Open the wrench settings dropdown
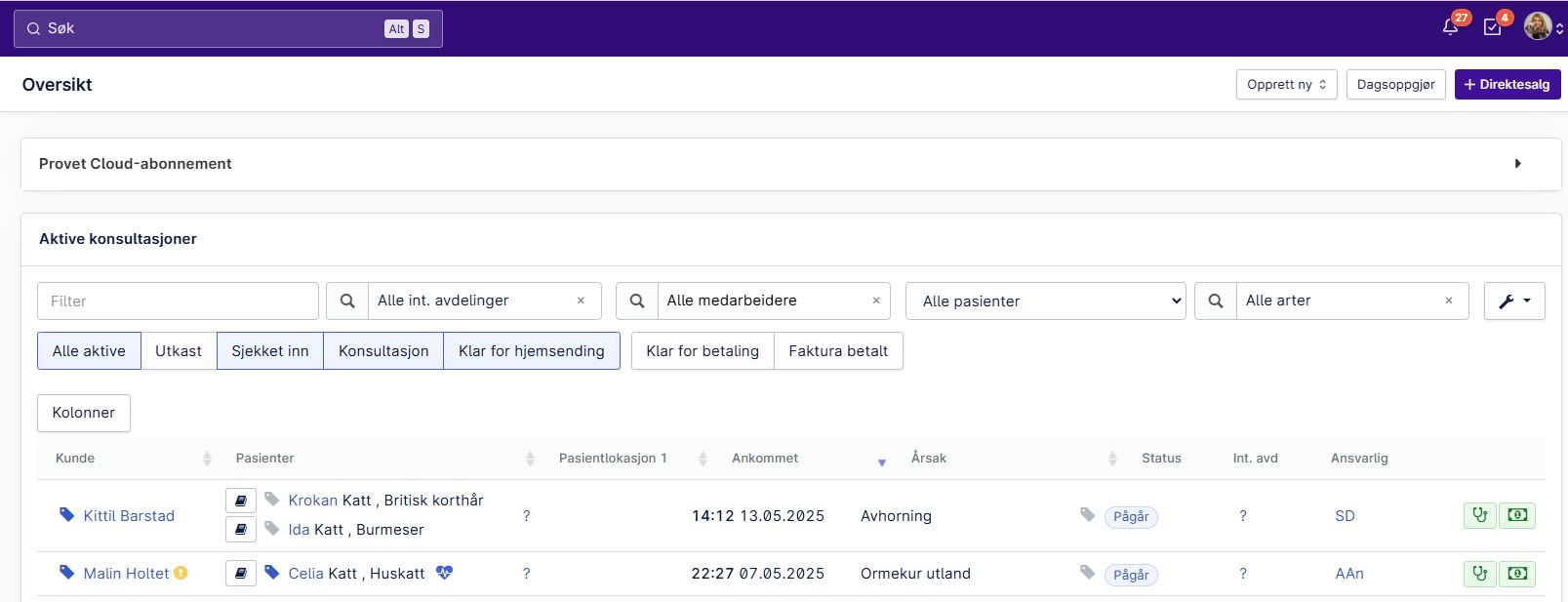 (x=1514, y=301)
